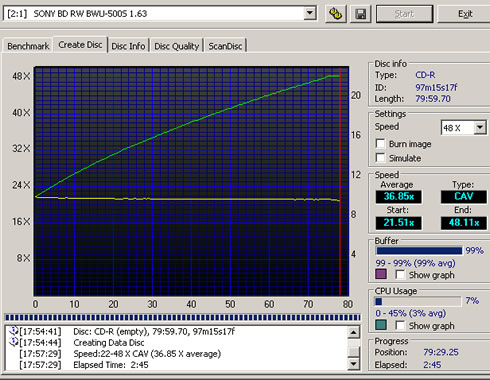Click the CD-R disc type value

[x=425, y=75]
